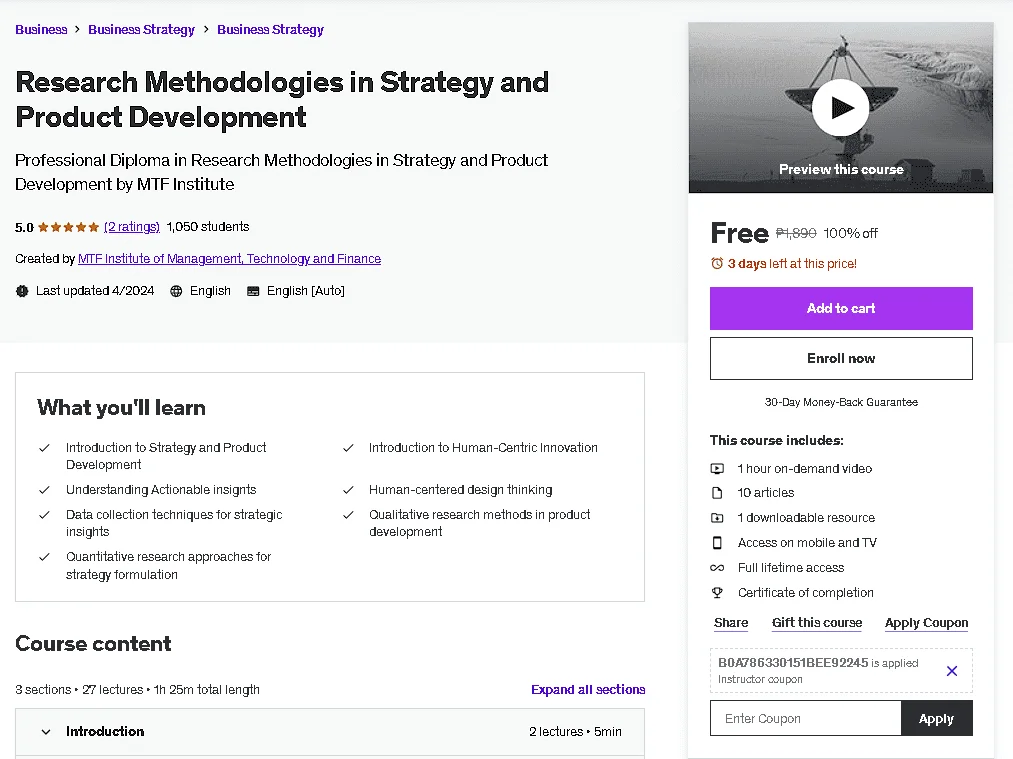Click the What you'll learn heading

click(x=121, y=408)
